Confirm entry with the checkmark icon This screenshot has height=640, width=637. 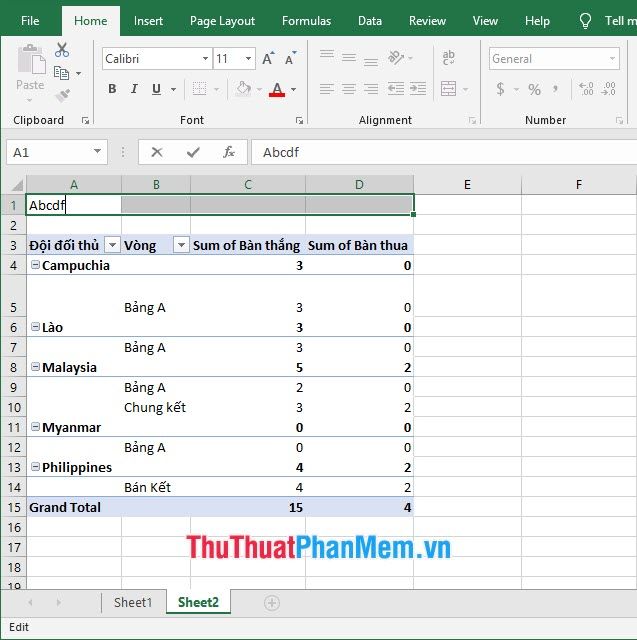(x=193, y=152)
